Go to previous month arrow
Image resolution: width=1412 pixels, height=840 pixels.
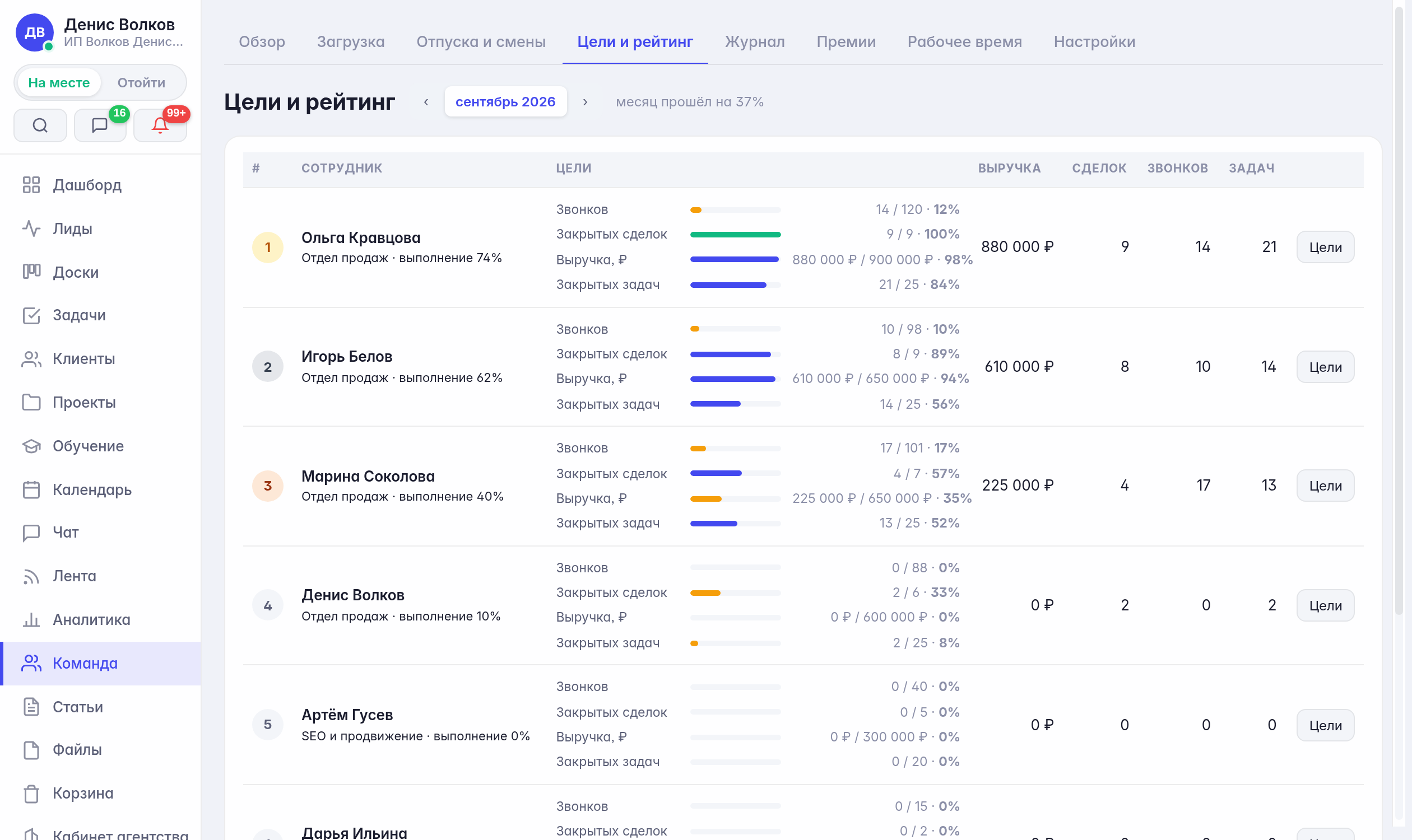coord(426,102)
